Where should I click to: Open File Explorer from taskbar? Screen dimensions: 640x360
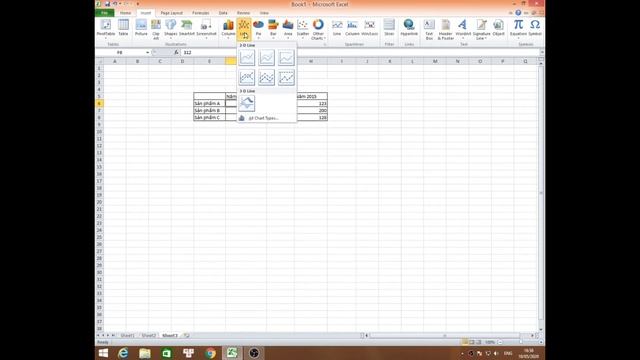(144, 353)
